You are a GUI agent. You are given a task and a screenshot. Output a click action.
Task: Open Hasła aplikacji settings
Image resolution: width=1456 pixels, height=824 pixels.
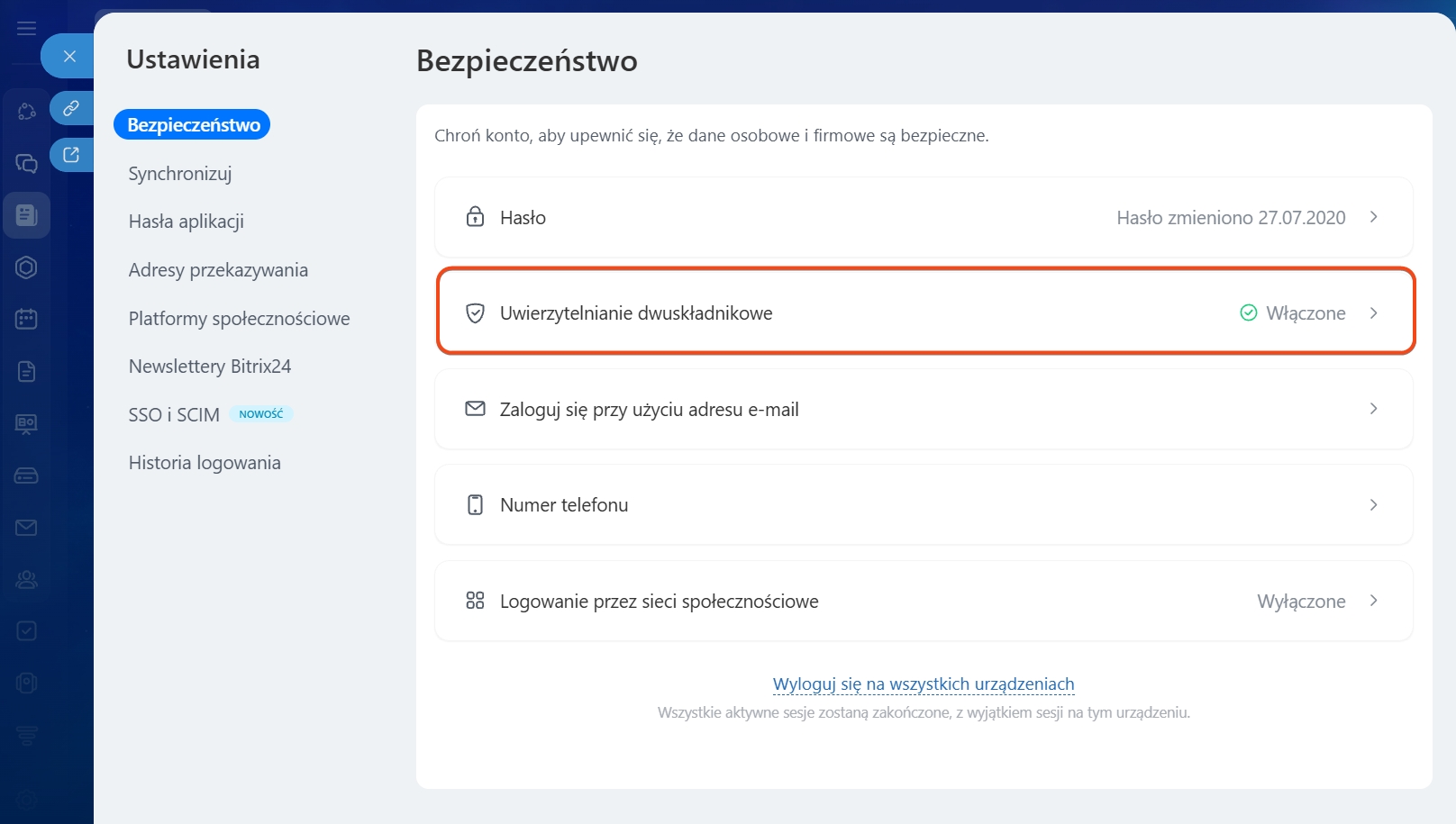point(187,222)
